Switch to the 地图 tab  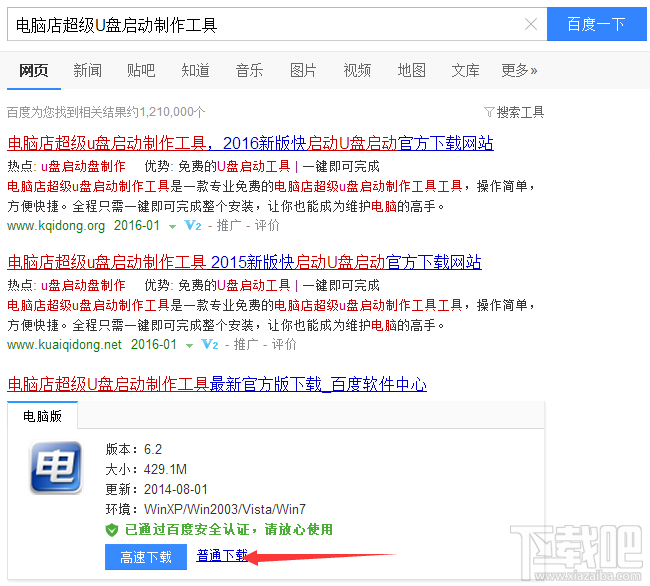pos(411,70)
